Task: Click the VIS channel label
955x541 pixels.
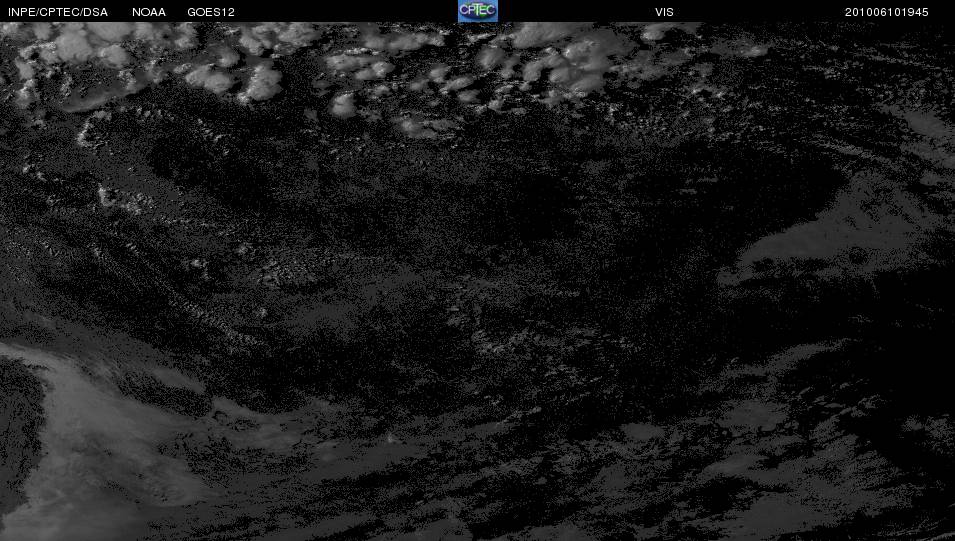Action: pos(664,12)
